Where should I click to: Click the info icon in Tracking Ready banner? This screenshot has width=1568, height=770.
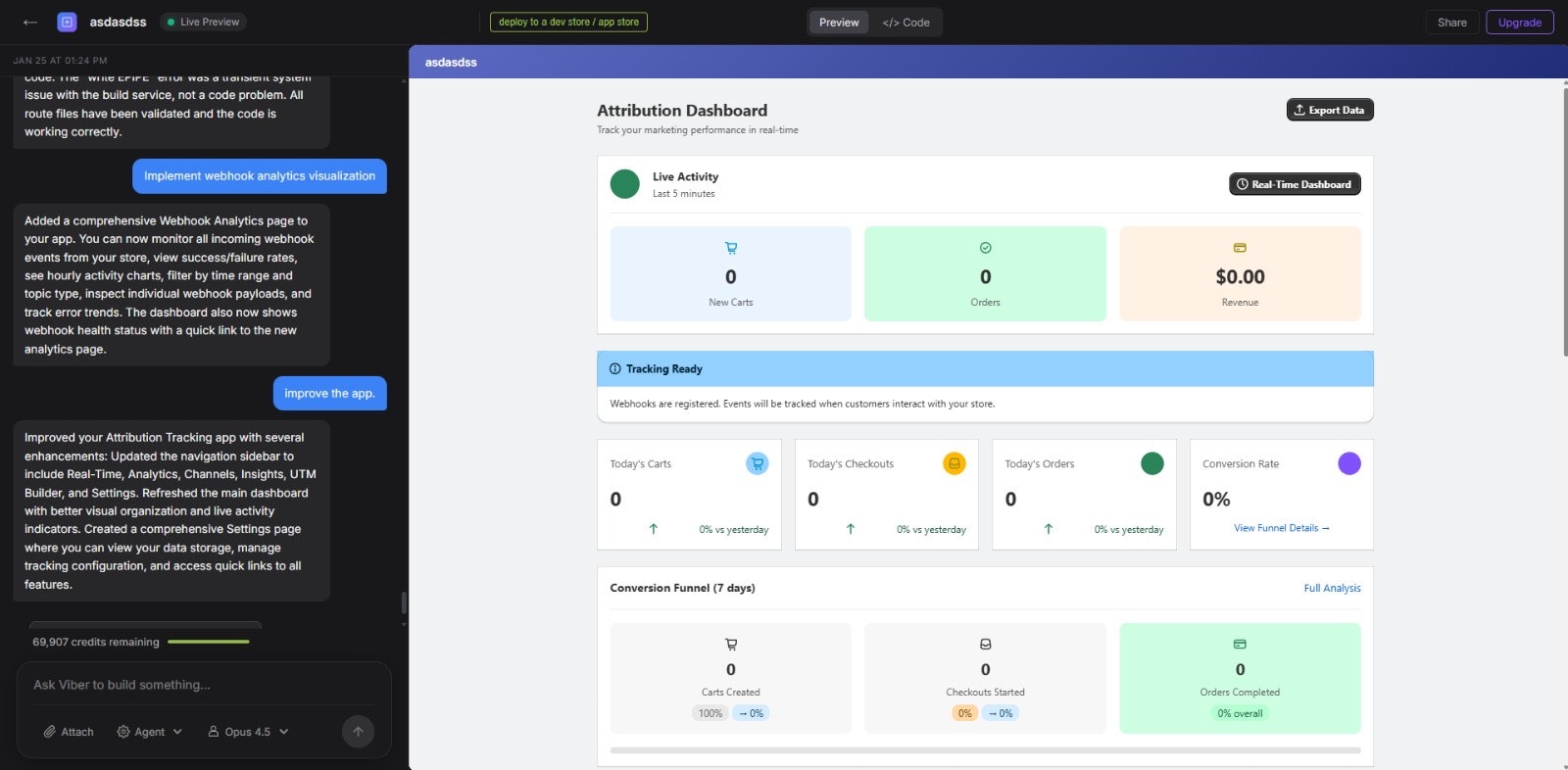[x=615, y=369]
